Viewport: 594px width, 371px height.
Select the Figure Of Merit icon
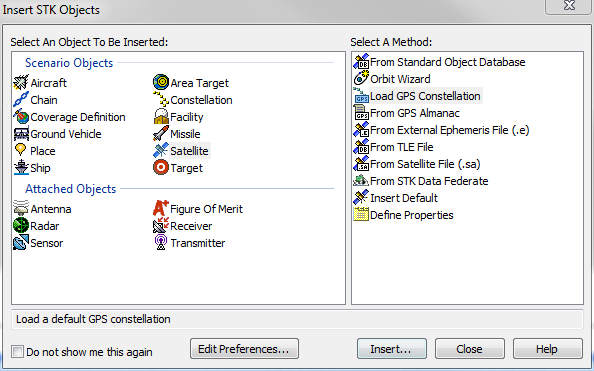[161, 208]
